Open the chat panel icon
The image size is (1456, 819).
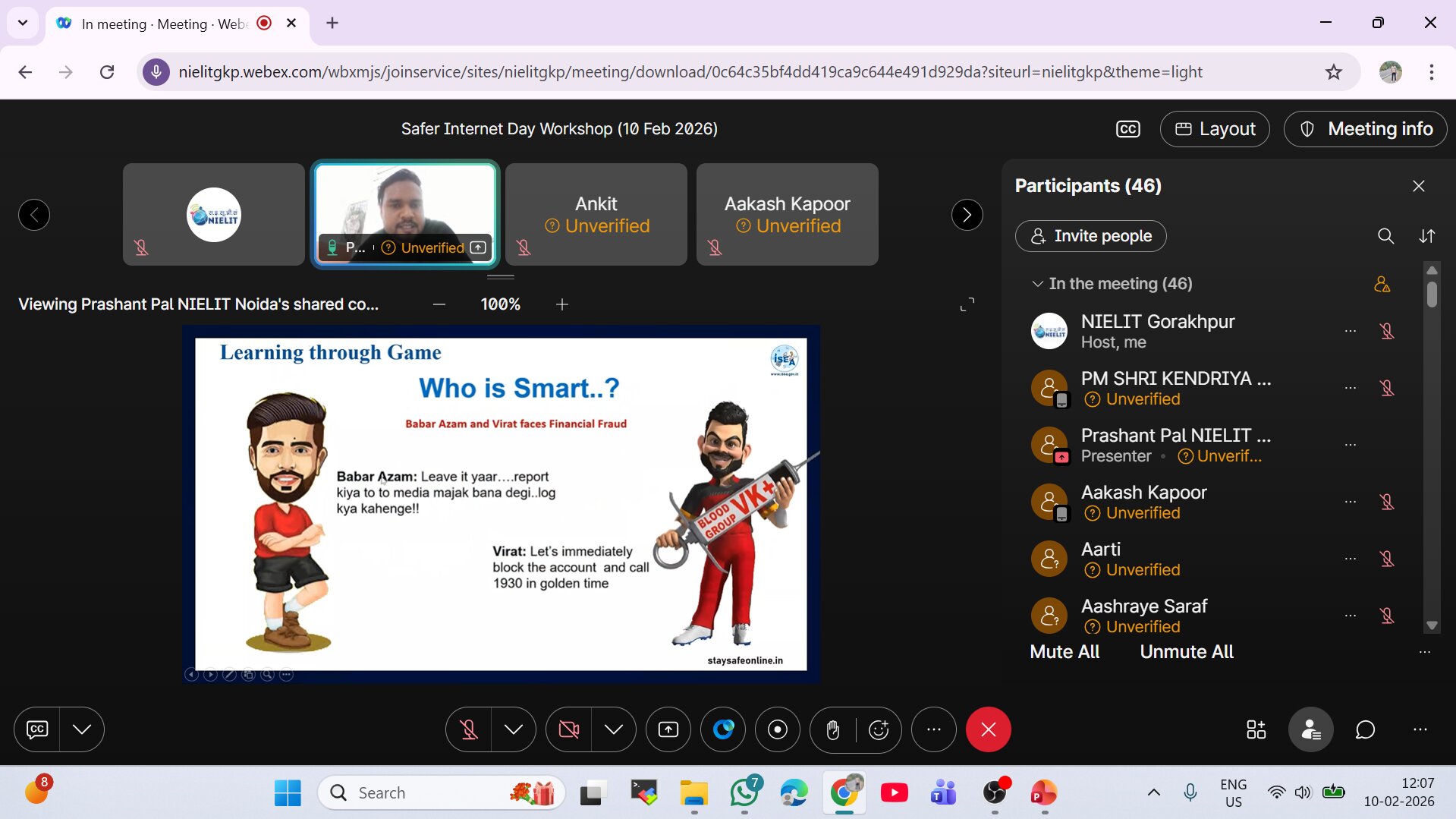1365,729
